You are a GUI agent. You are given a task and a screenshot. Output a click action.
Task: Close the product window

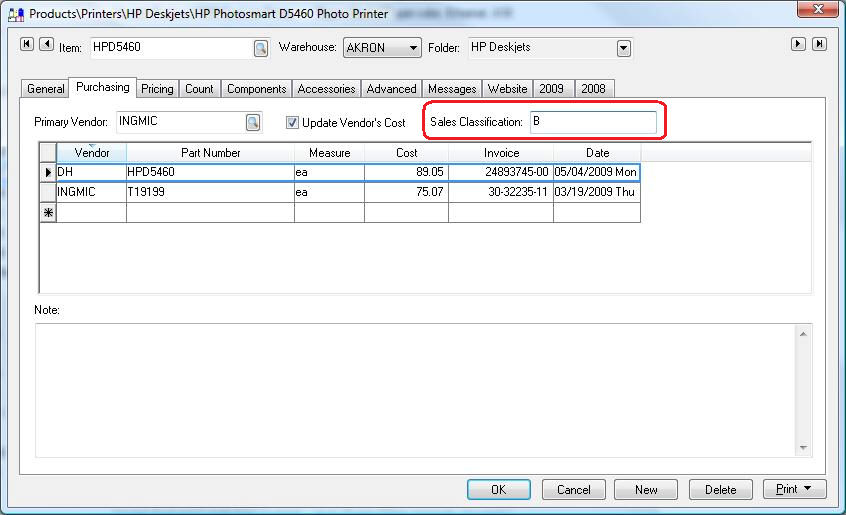(817, 9)
